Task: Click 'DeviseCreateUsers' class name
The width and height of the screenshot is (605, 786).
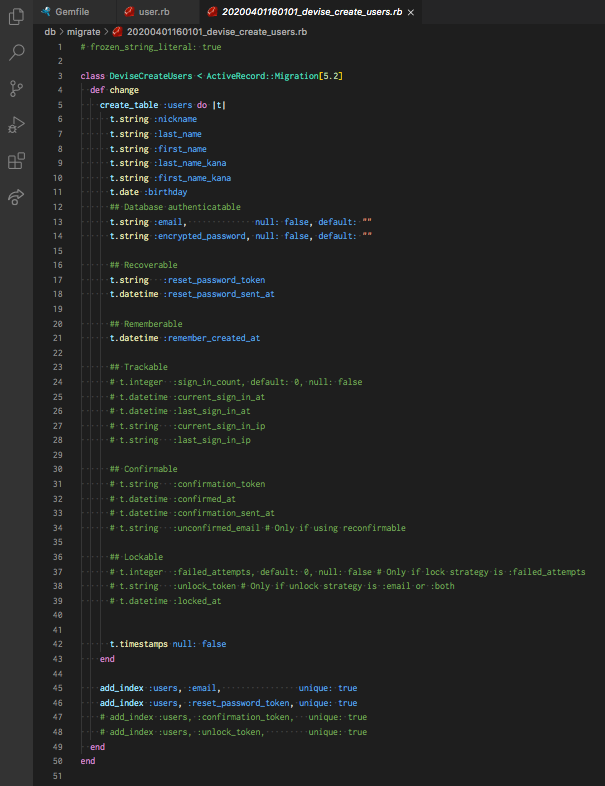Action: tap(151, 76)
